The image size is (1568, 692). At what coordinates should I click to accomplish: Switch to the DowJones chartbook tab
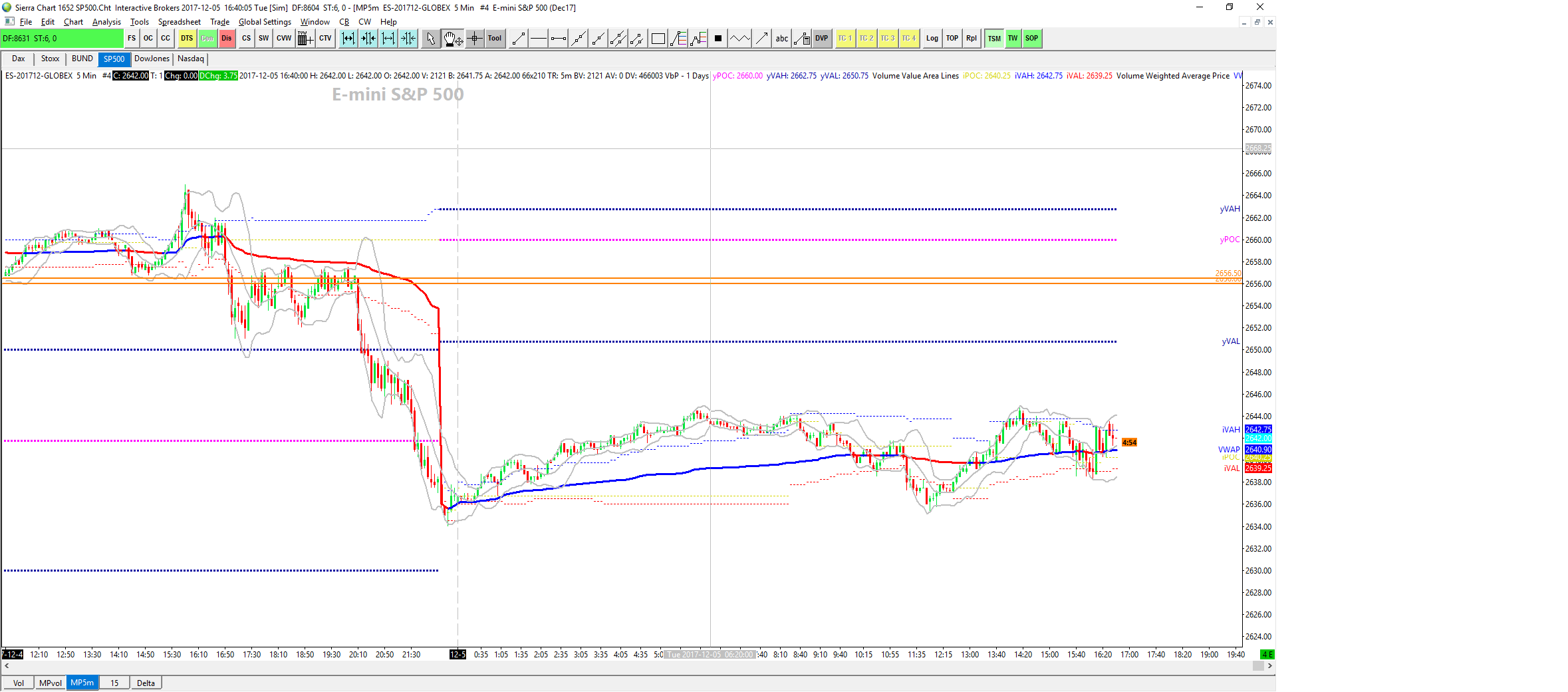coord(152,59)
